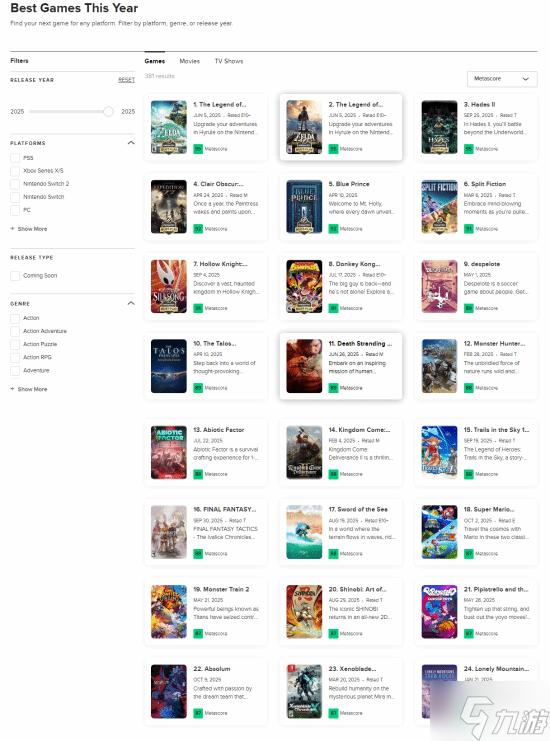Viewport: 550px width, 741px height.
Task: Click the Donkey Kong Metascore score icon
Action: [333, 308]
